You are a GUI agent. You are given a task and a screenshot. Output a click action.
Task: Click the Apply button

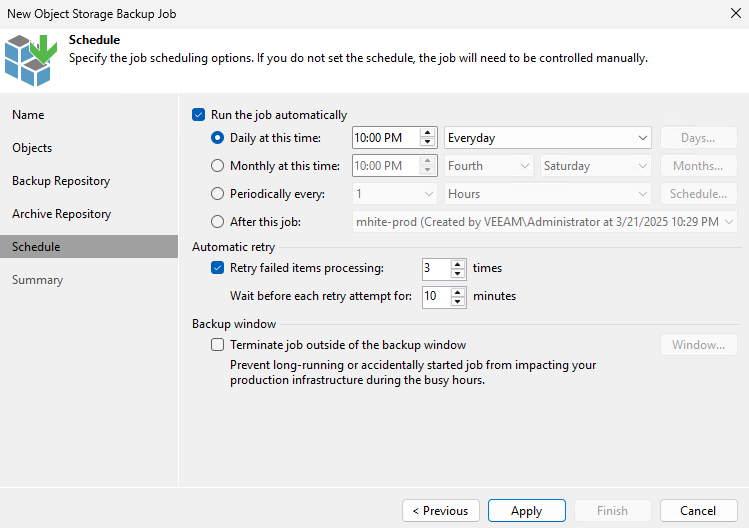tap(526, 511)
